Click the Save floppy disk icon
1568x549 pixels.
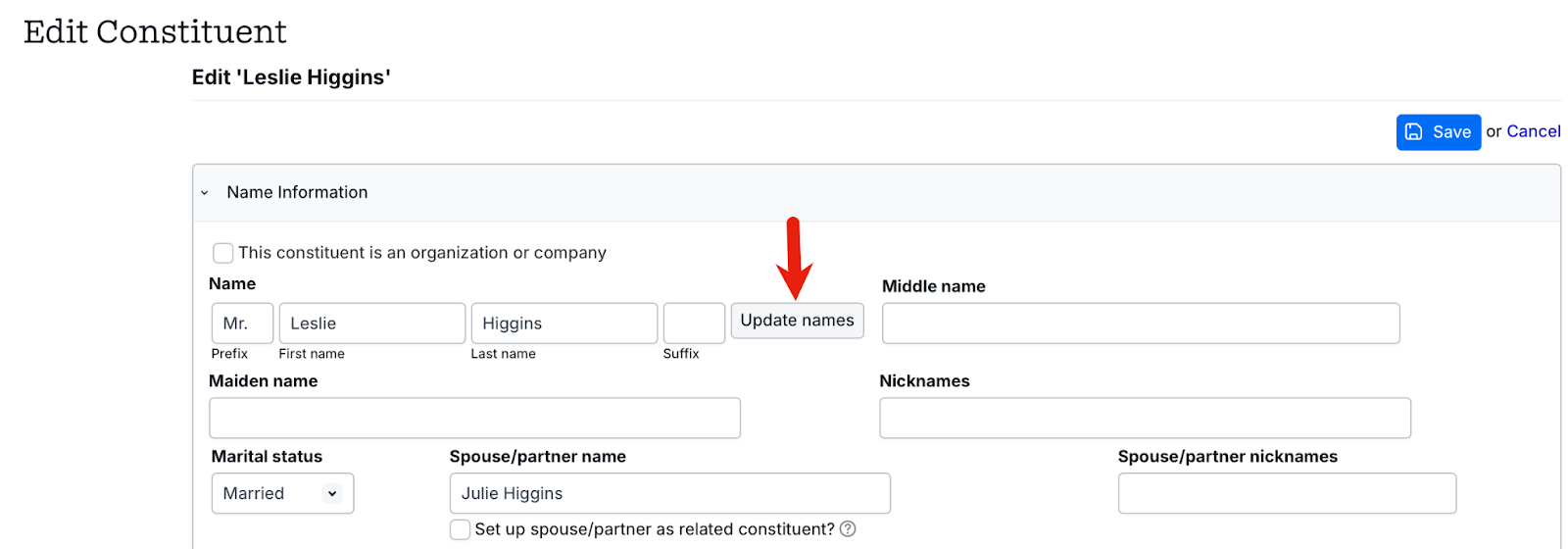pyautogui.click(x=1413, y=132)
